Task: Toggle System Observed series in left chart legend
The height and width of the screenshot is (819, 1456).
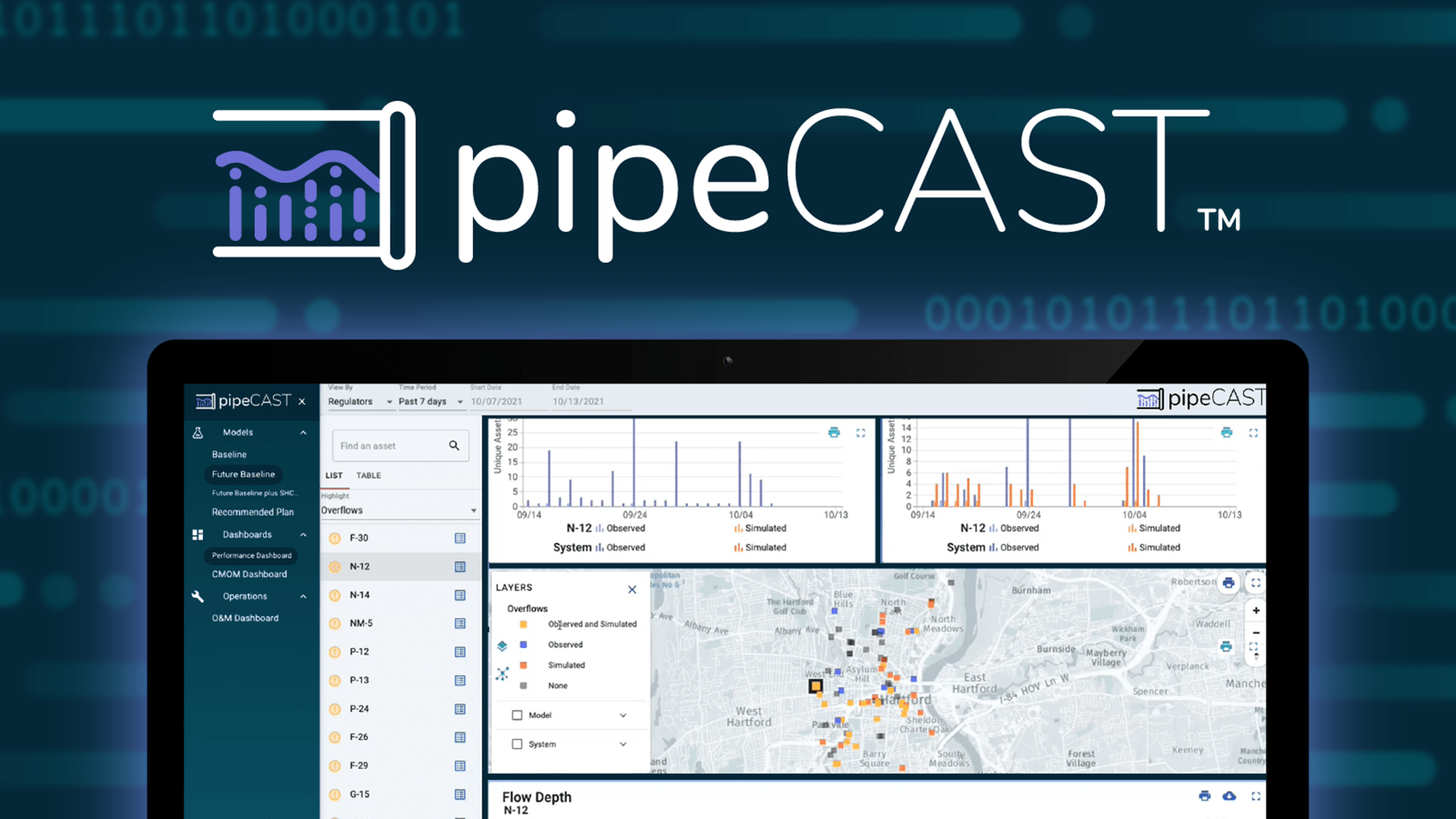Action: (x=620, y=548)
